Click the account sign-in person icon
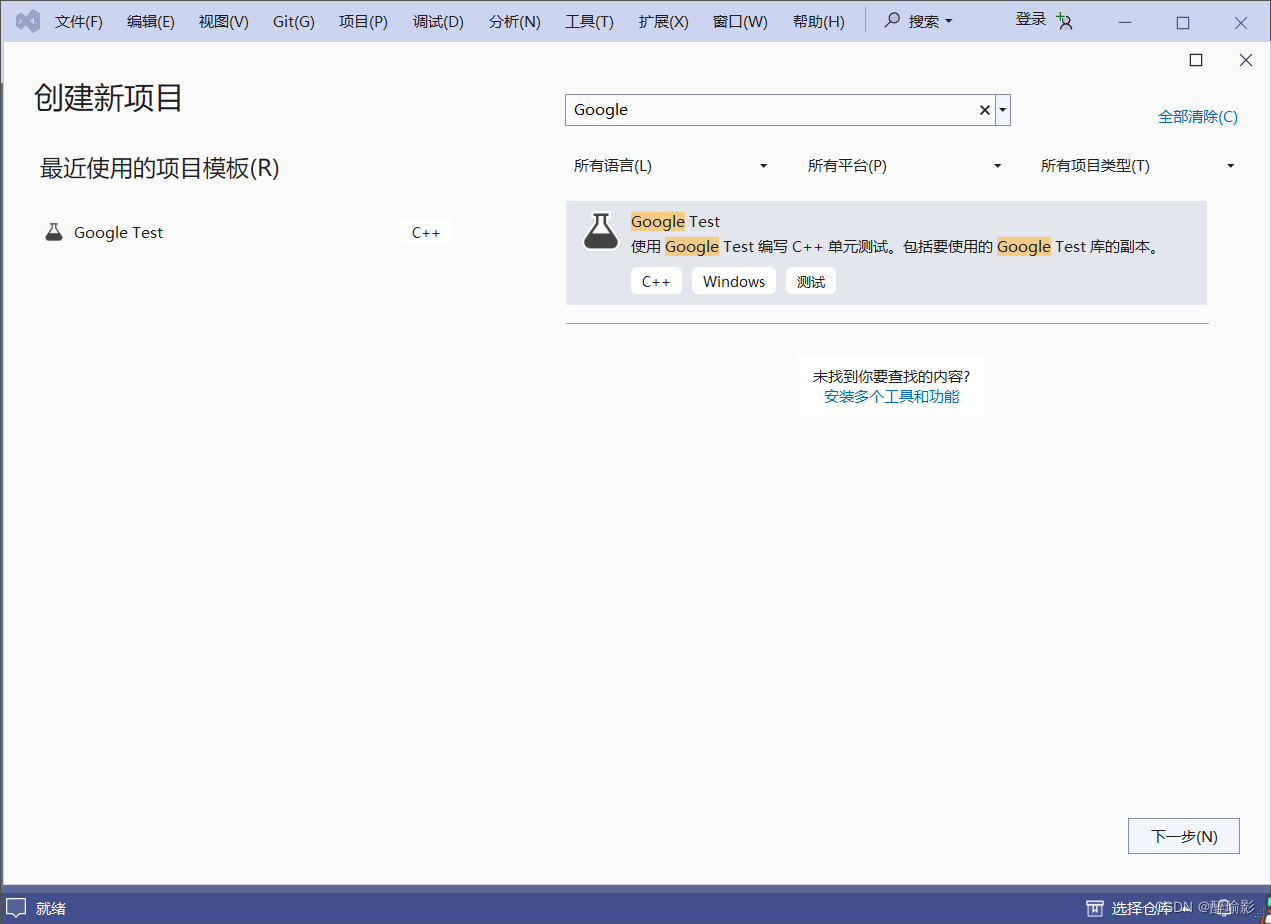1271x924 pixels. (1064, 22)
